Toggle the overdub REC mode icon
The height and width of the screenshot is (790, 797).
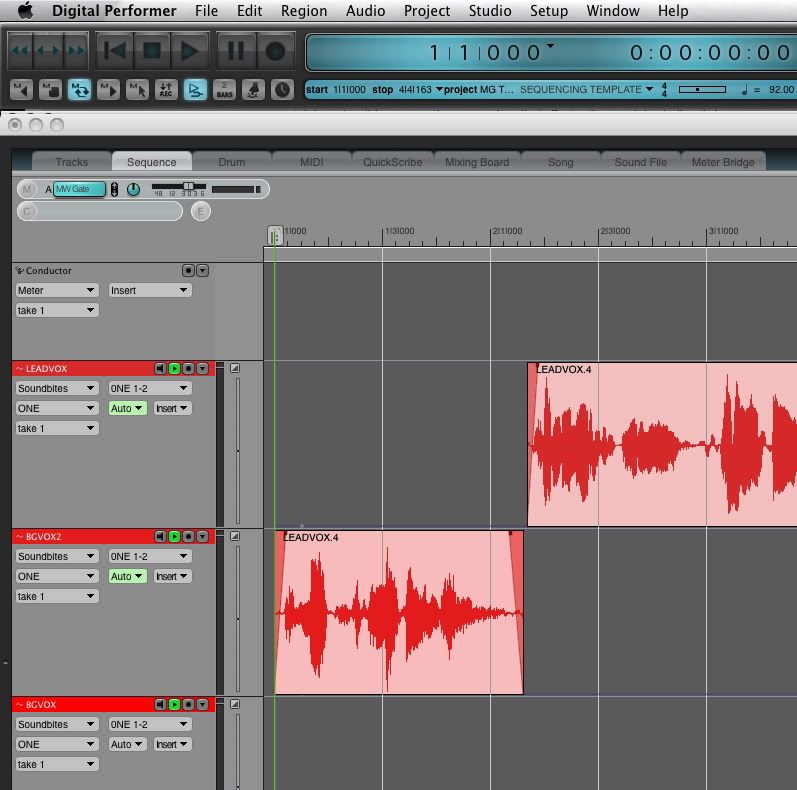pyautogui.click(x=166, y=90)
